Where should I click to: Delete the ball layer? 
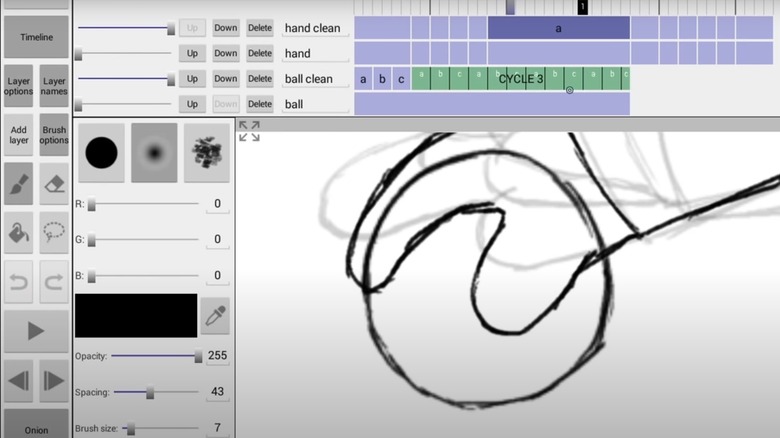coord(260,104)
